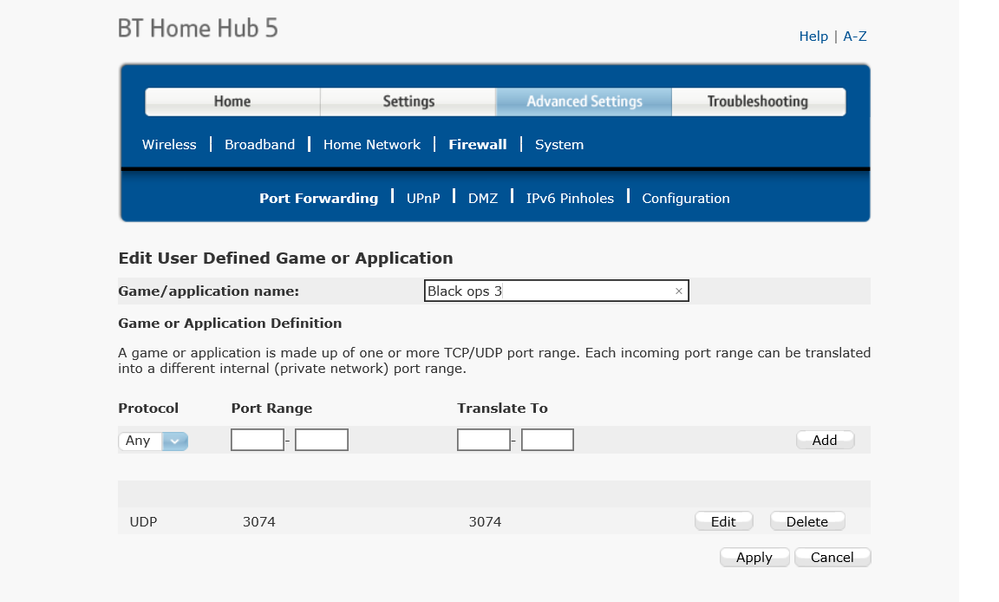This screenshot has width=999, height=602.
Task: Open the Home Network section
Action: coord(371,145)
